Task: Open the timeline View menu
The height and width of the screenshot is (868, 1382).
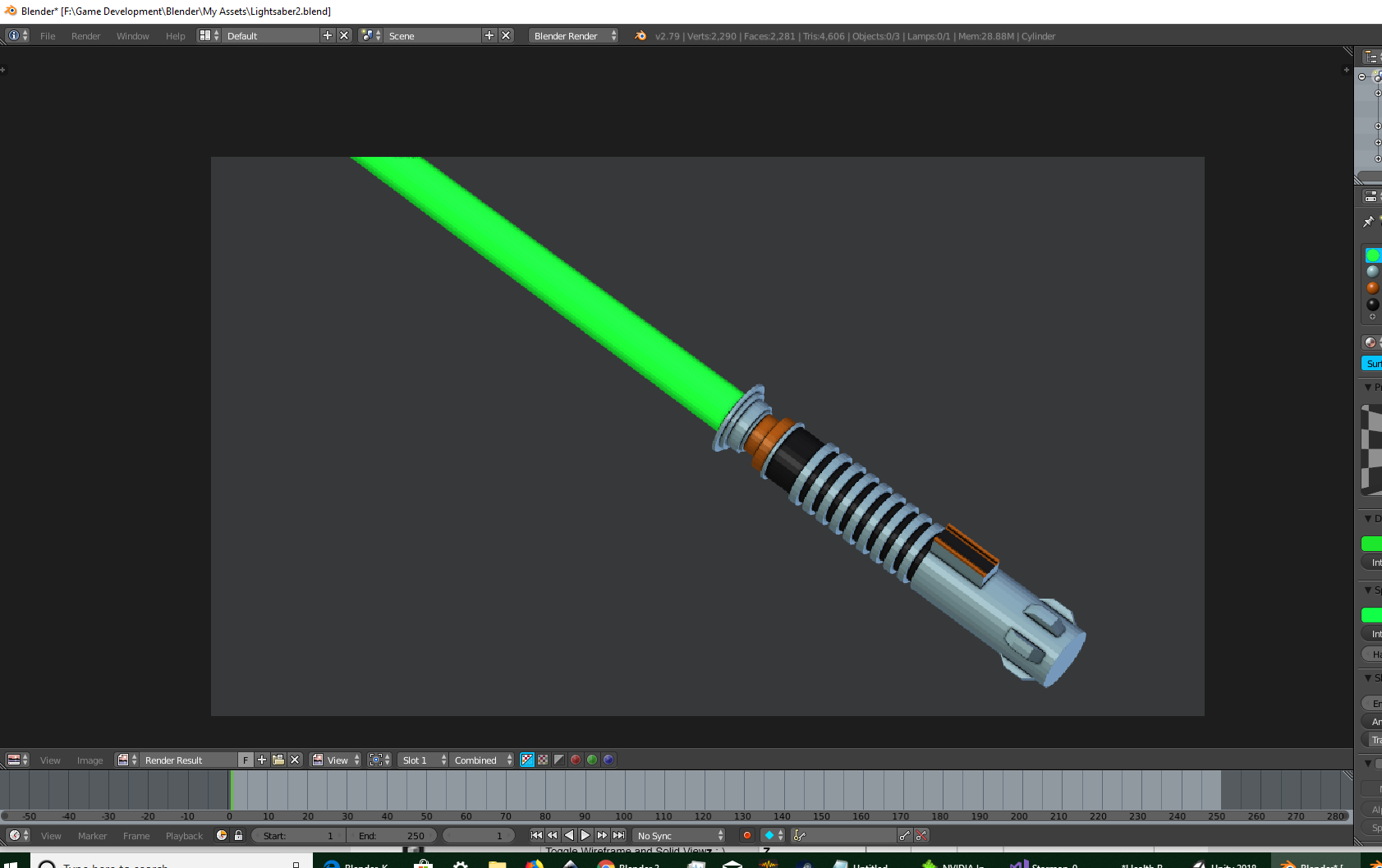Action: 51,836
